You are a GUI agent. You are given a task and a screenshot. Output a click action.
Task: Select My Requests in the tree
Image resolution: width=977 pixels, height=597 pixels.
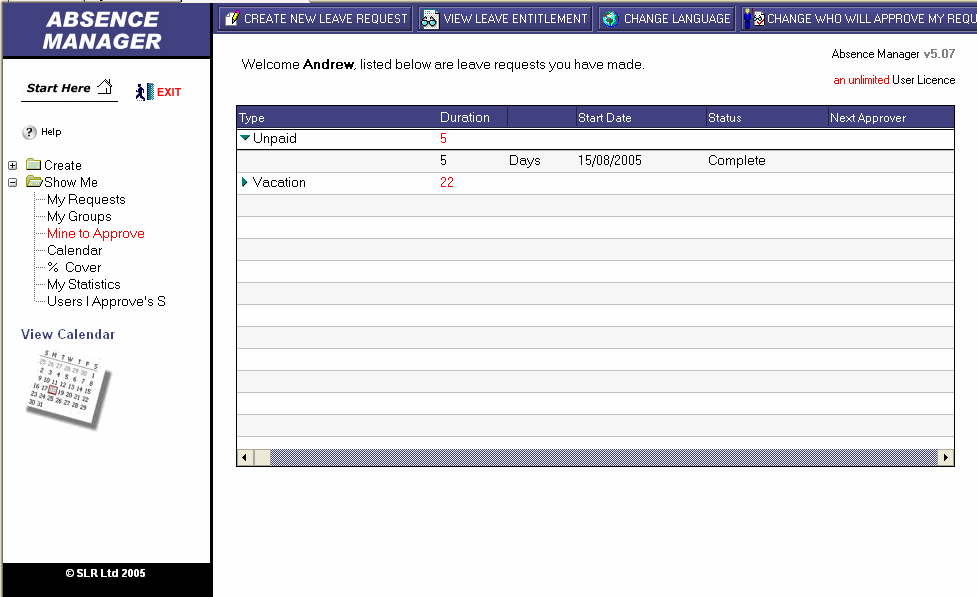tap(86, 199)
